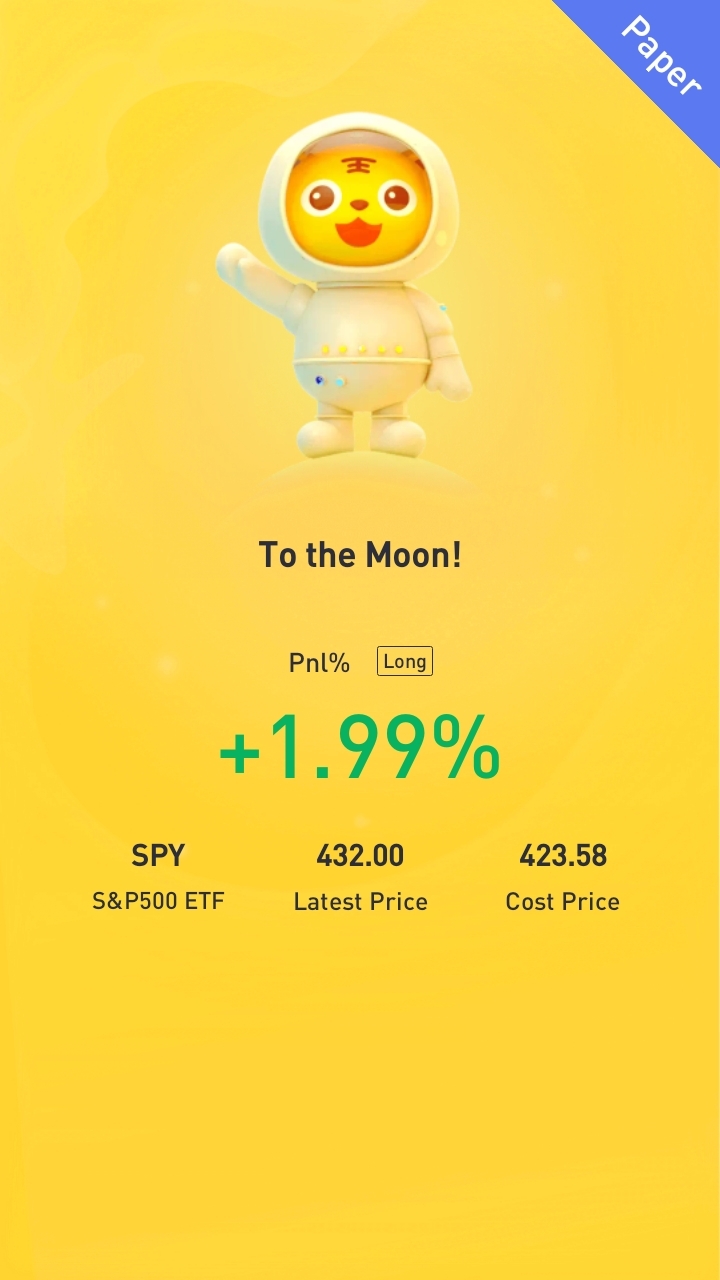Tap the plus sign of the gain
The width and height of the screenshot is (720, 1280).
[x=240, y=755]
